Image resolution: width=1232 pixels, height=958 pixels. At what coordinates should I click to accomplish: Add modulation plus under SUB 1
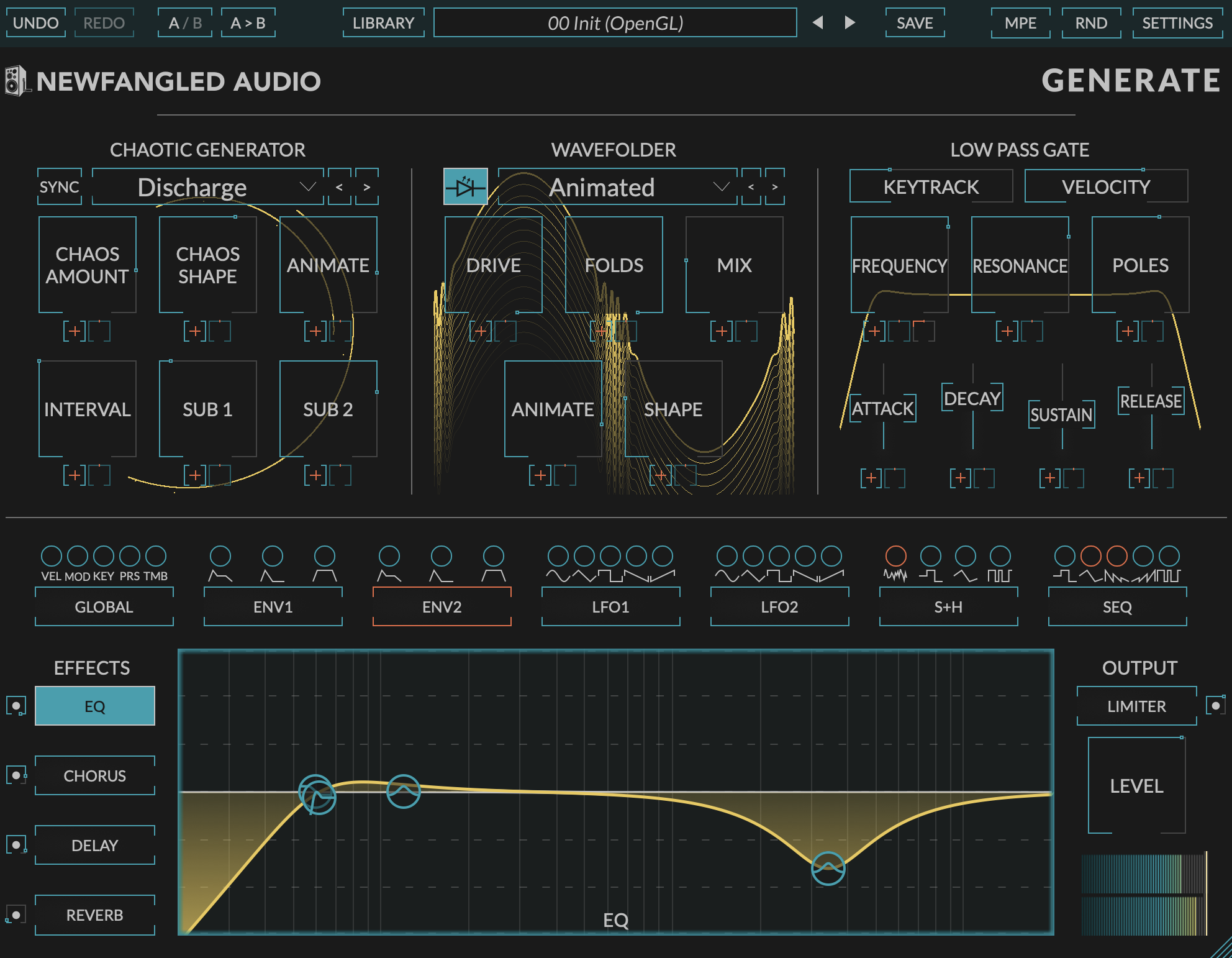click(x=195, y=475)
